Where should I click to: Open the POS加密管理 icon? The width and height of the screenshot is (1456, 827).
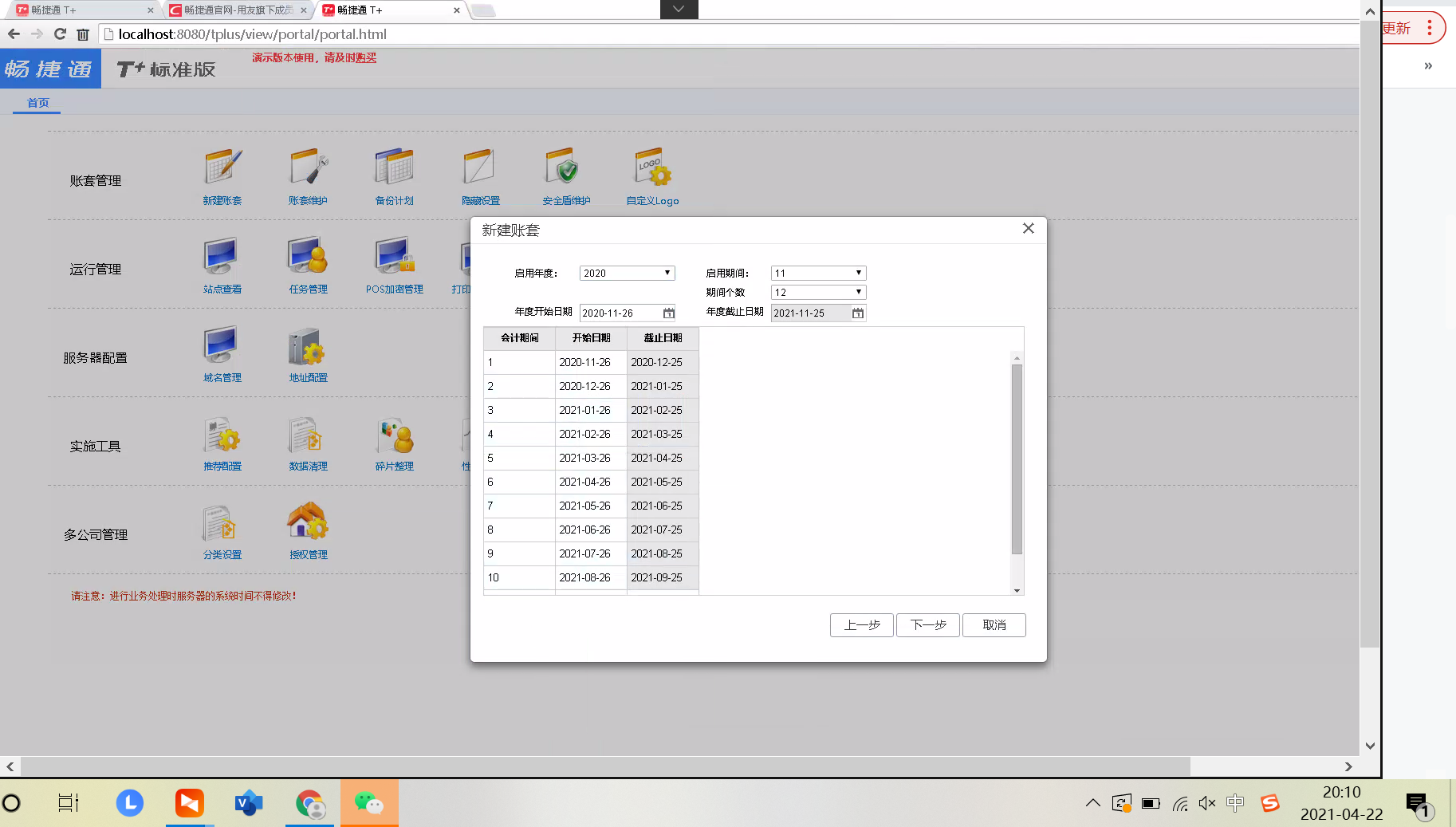pos(395,255)
